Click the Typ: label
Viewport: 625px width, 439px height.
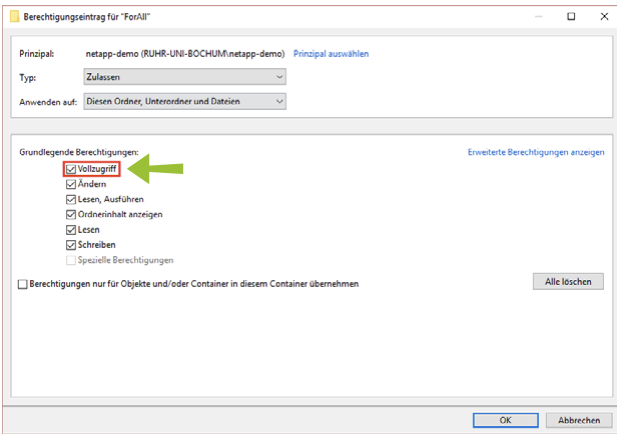28,78
